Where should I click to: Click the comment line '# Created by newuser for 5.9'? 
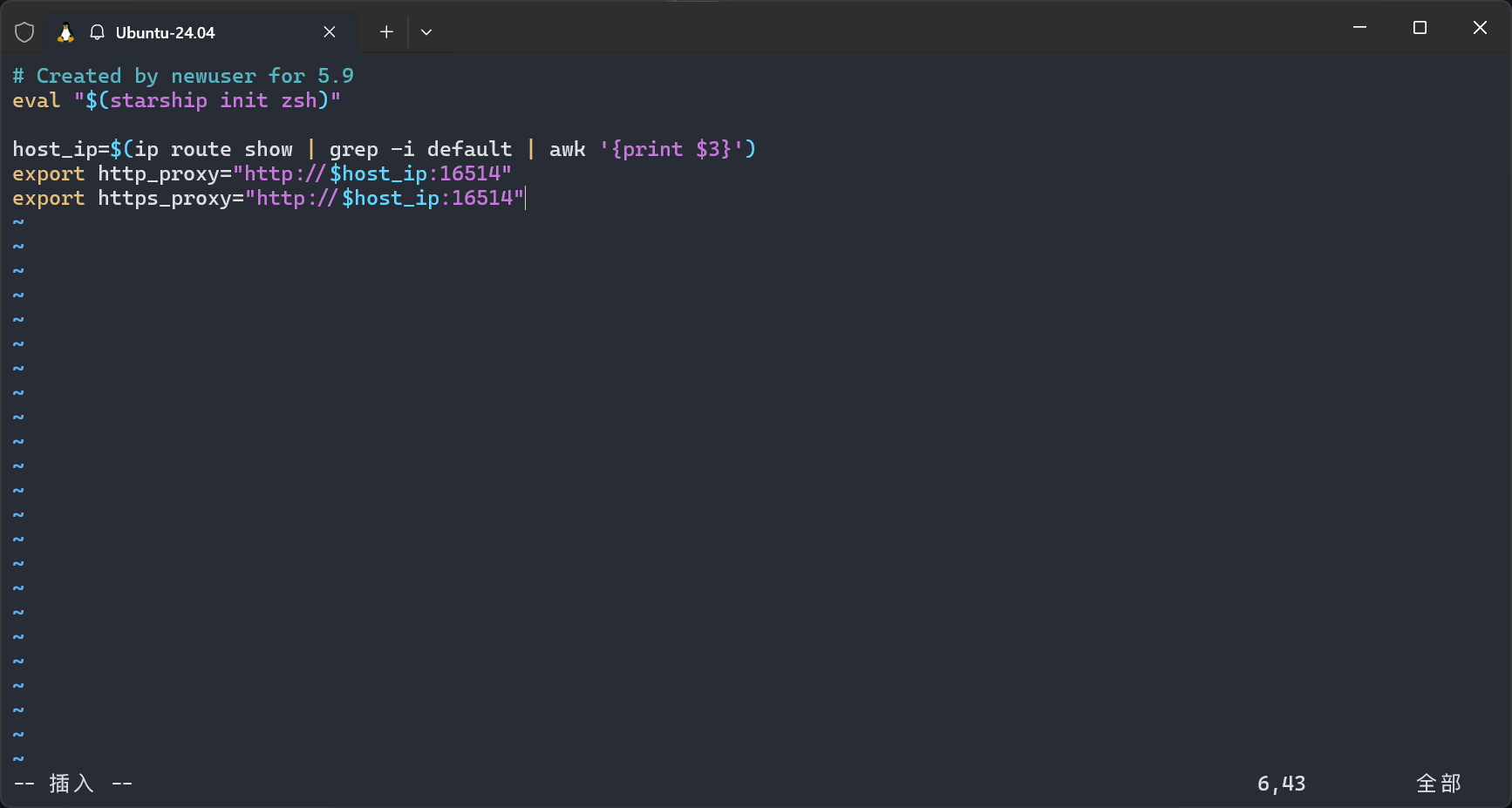pos(183,76)
